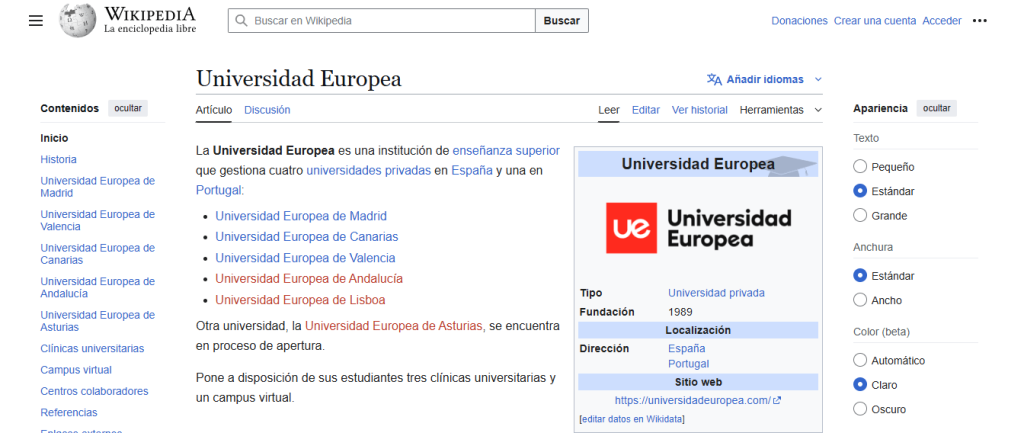Image resolution: width=1024 pixels, height=433 pixels.
Task: Open Universidad Europea de Valencia bullet link
Action: (x=305, y=257)
